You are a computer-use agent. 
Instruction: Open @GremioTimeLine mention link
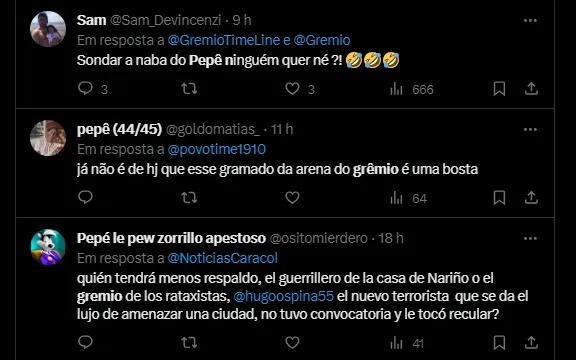click(223, 40)
